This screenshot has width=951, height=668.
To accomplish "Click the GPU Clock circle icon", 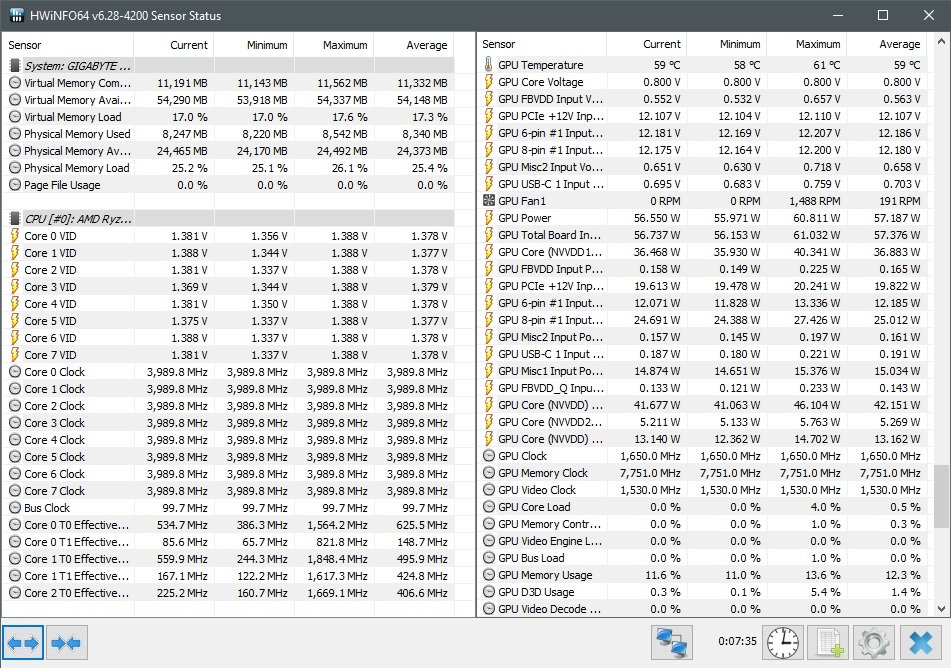I will (x=489, y=455).
